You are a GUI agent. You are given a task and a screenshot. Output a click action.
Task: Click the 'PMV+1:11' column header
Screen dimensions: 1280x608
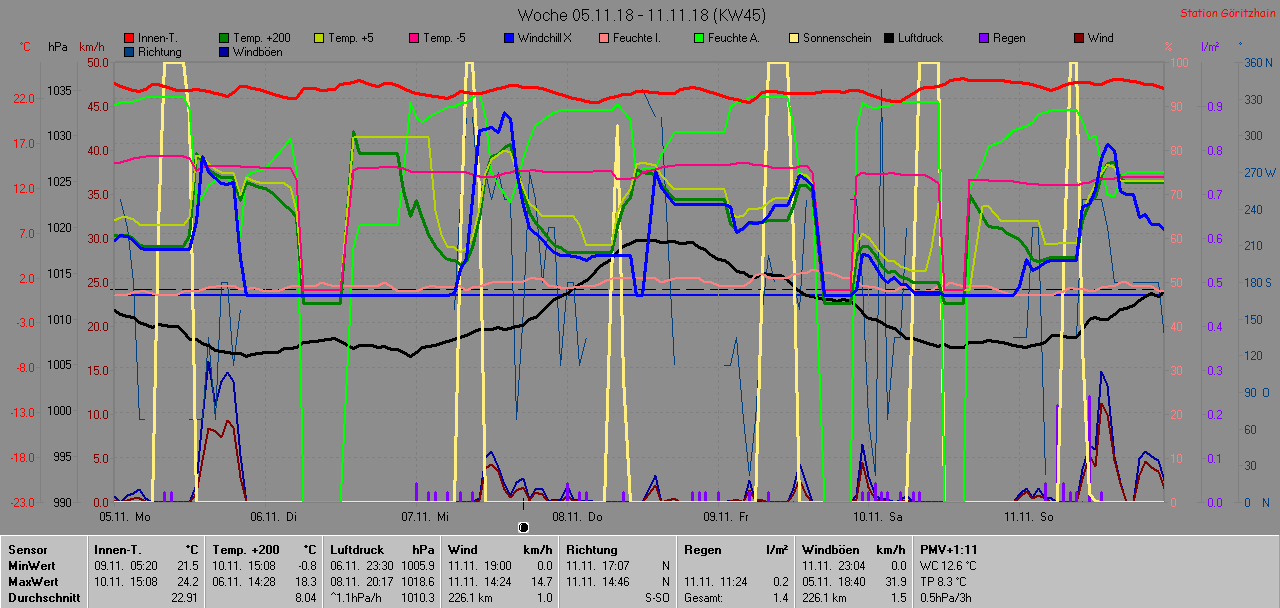[x=949, y=550]
